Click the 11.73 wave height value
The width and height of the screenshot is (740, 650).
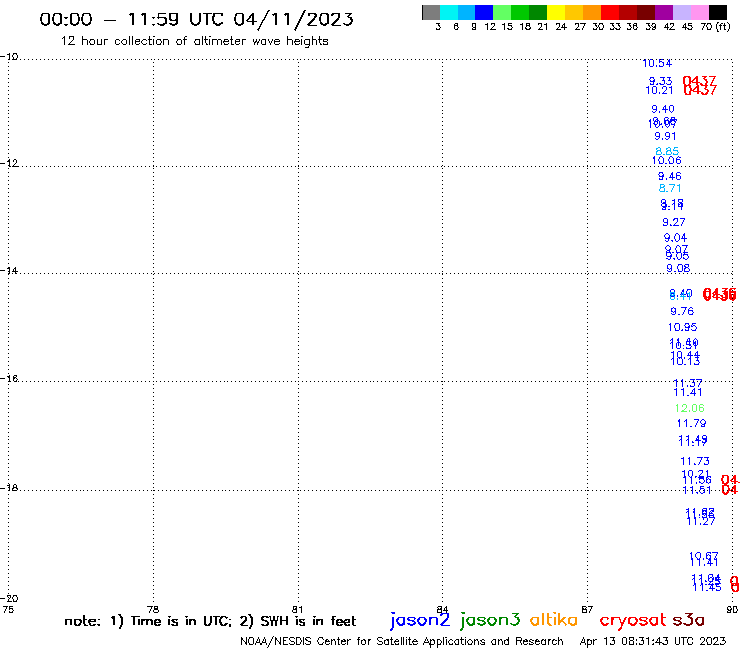coord(695,461)
